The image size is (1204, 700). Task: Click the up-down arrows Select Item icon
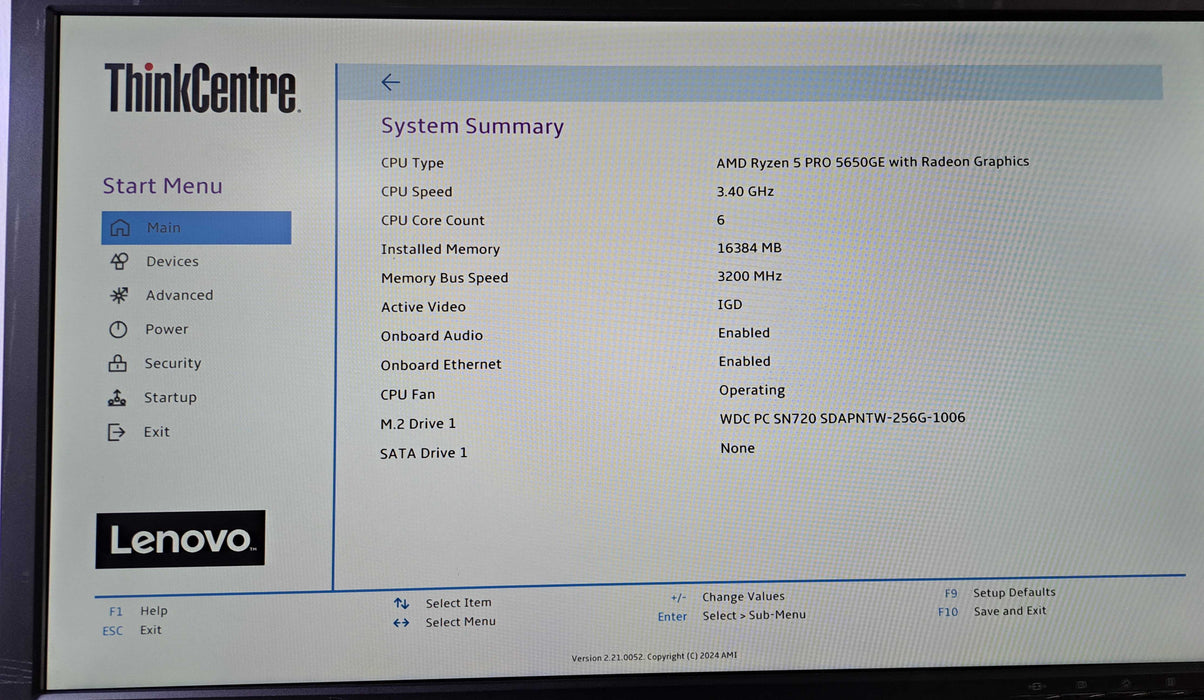click(401, 603)
